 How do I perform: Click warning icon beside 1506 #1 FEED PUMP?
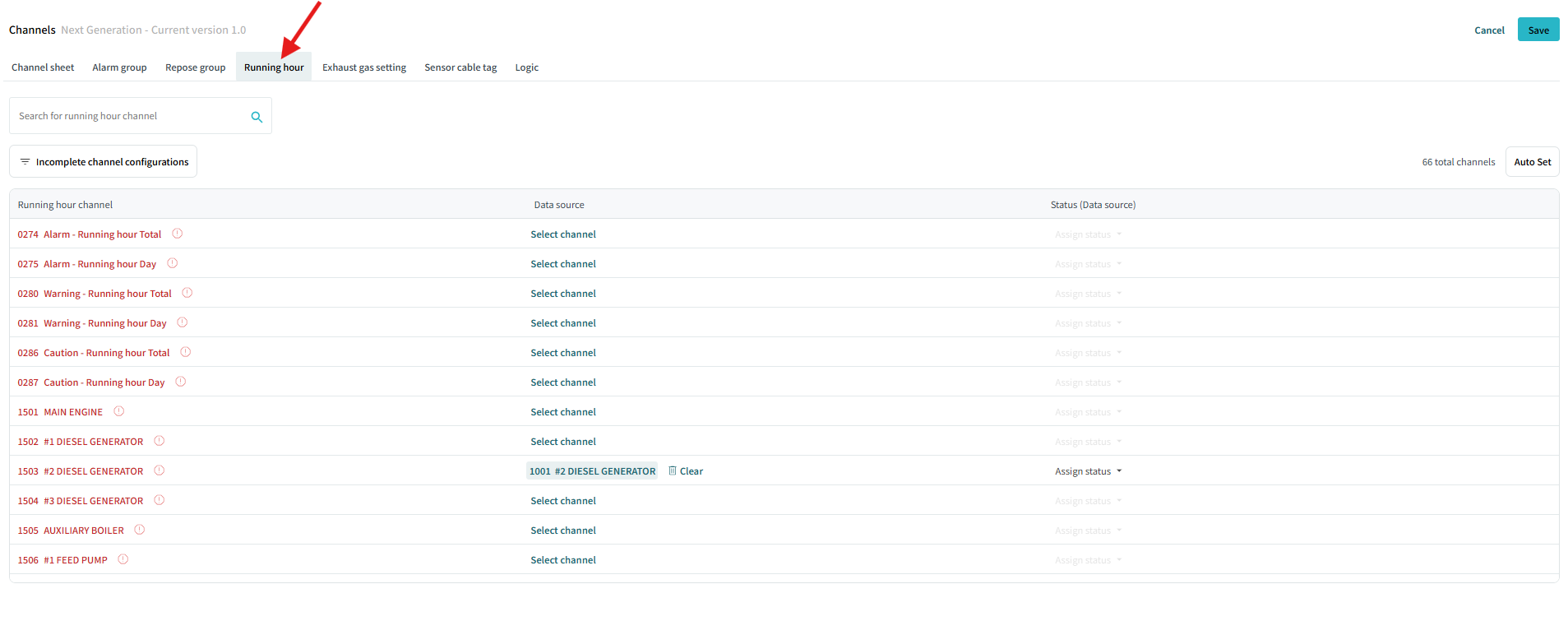(123, 559)
